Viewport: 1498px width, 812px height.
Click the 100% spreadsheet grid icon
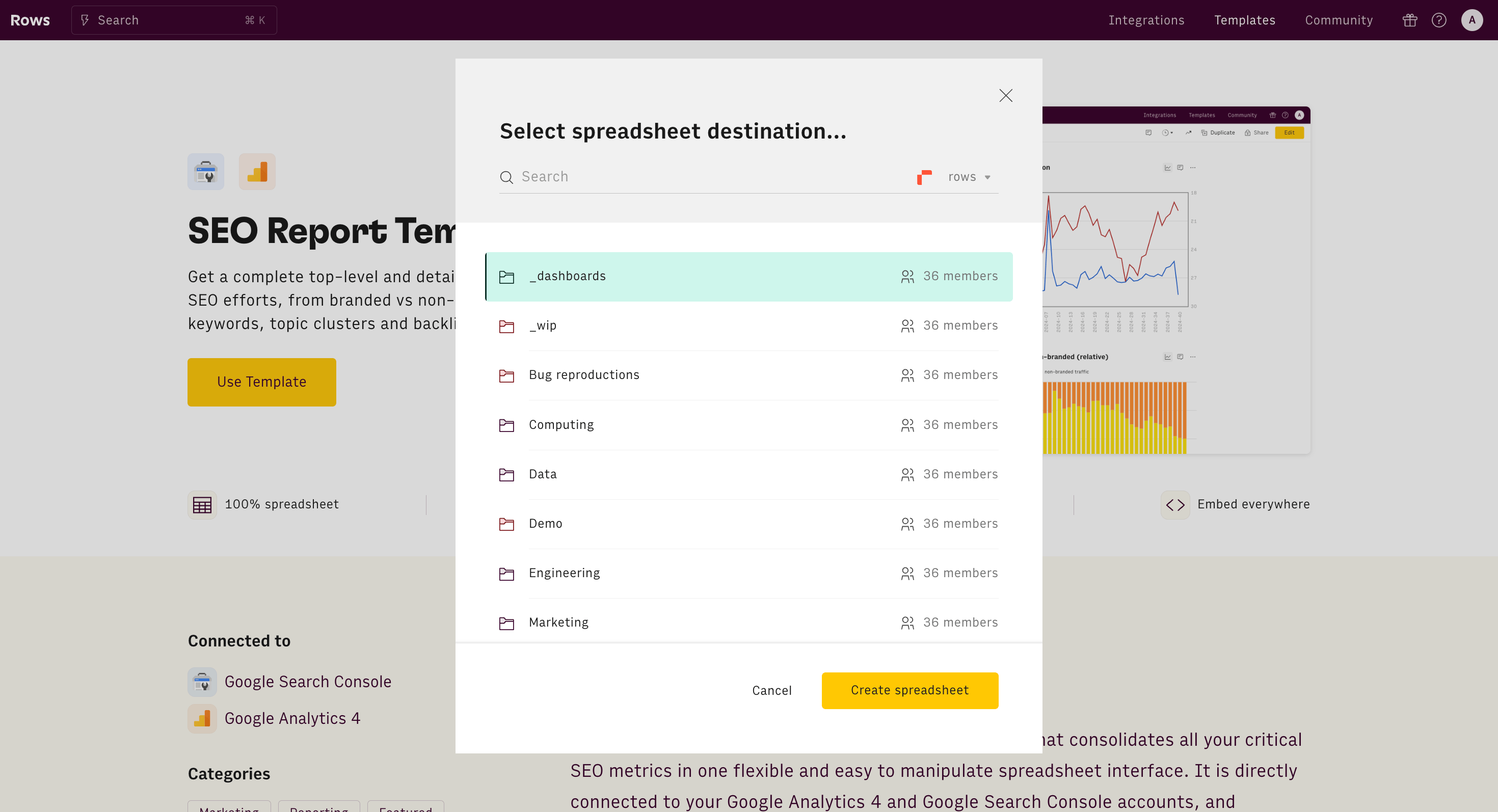pyautogui.click(x=202, y=504)
